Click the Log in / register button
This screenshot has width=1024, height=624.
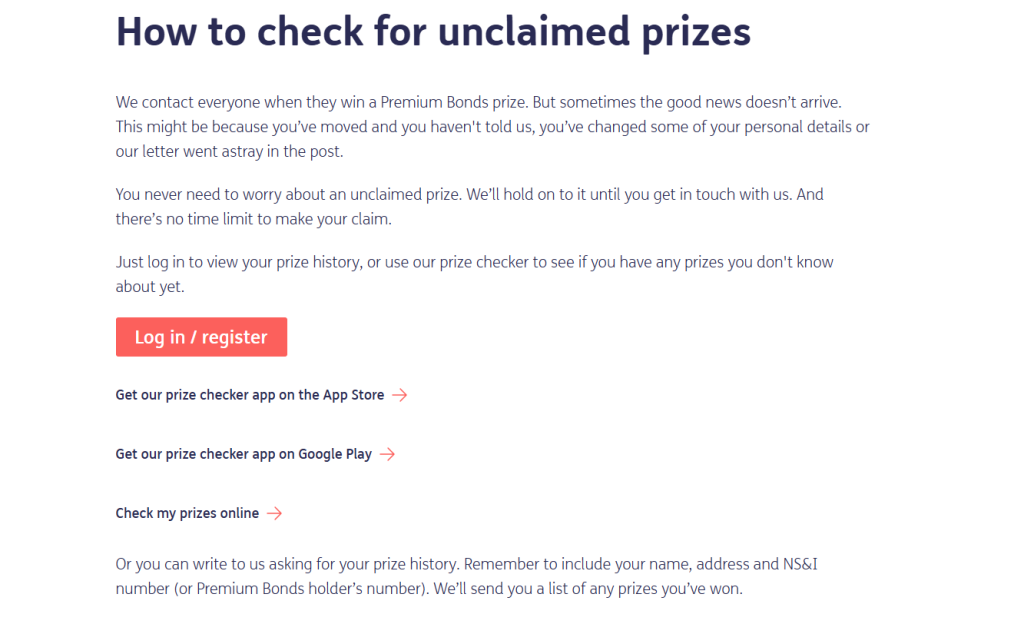[201, 337]
